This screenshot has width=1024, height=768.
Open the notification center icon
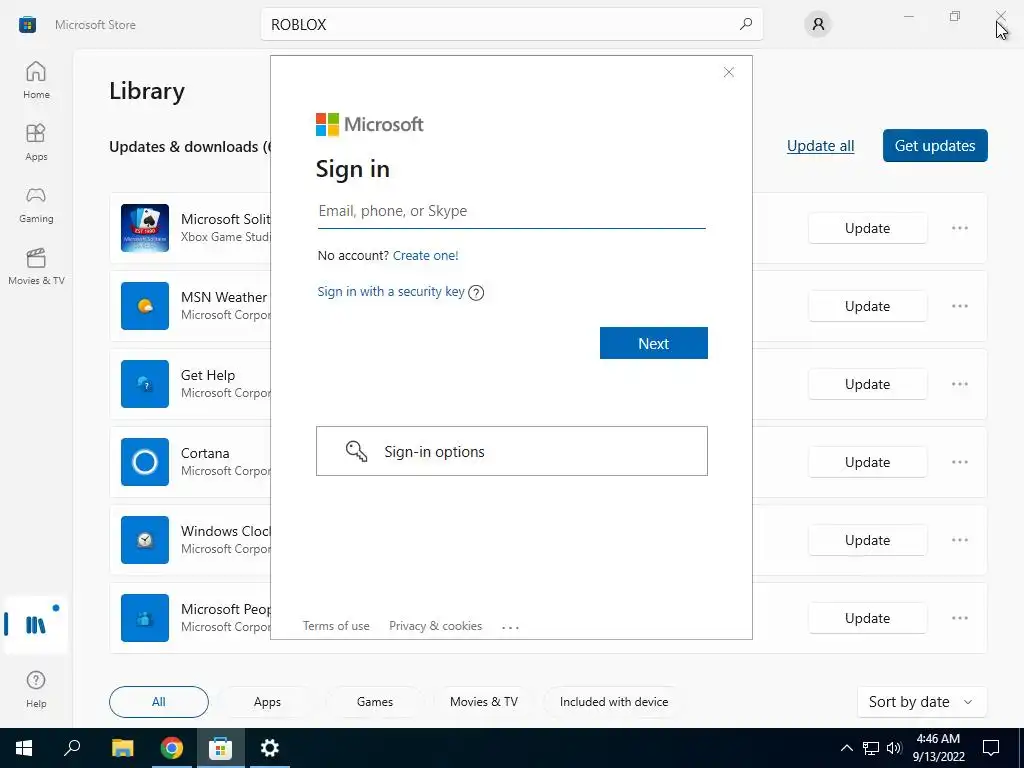[991, 748]
